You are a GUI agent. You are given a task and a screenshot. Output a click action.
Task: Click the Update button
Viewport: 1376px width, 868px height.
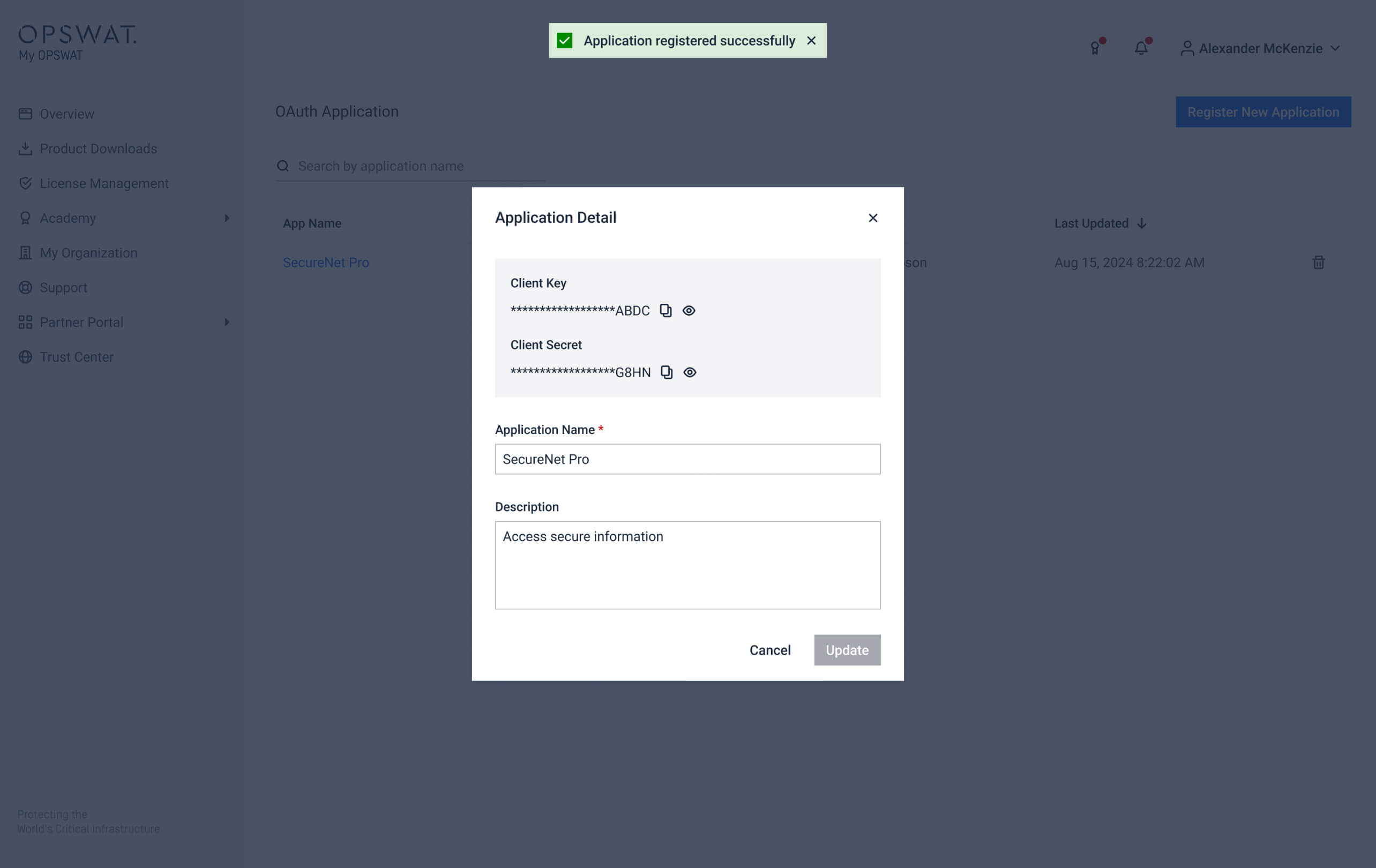pyautogui.click(x=847, y=650)
